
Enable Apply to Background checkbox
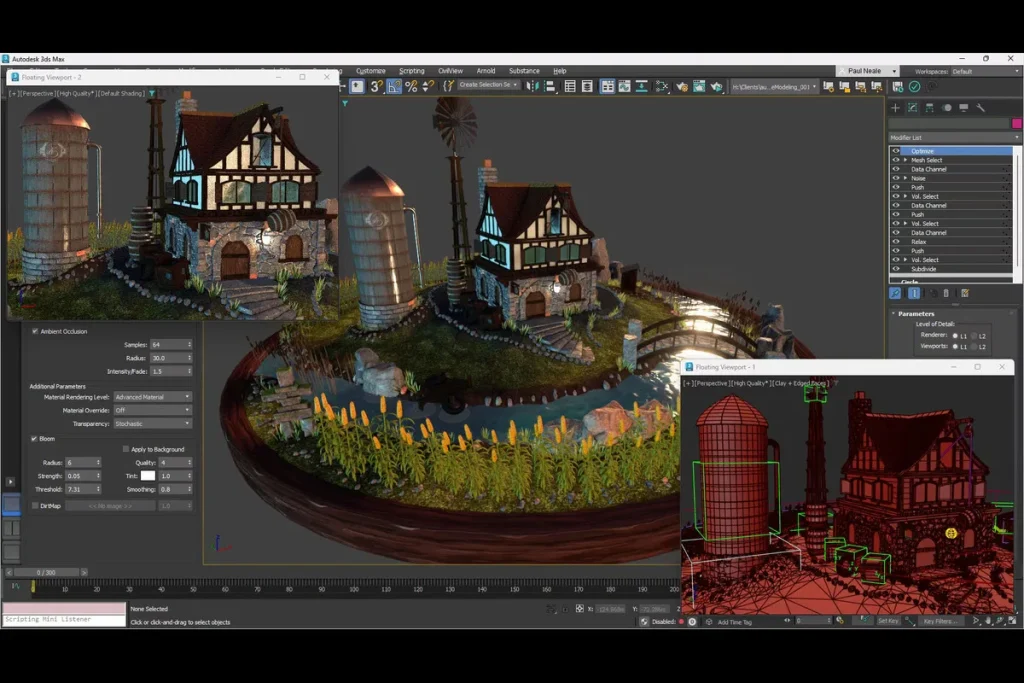click(125, 449)
